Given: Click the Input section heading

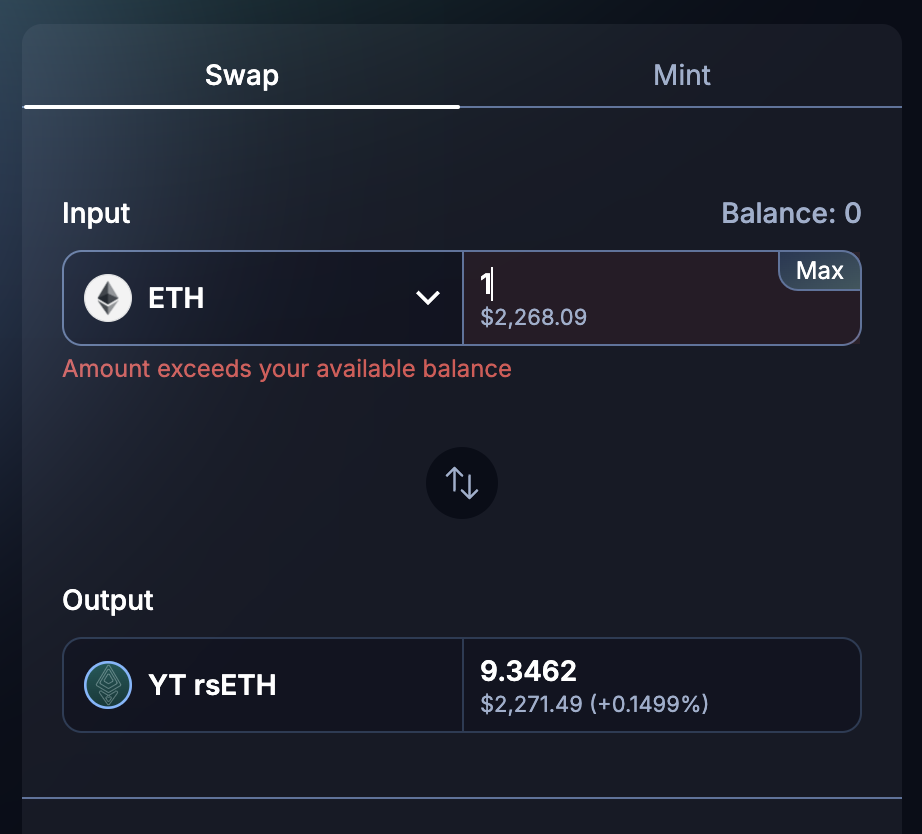Looking at the screenshot, I should click(x=96, y=213).
